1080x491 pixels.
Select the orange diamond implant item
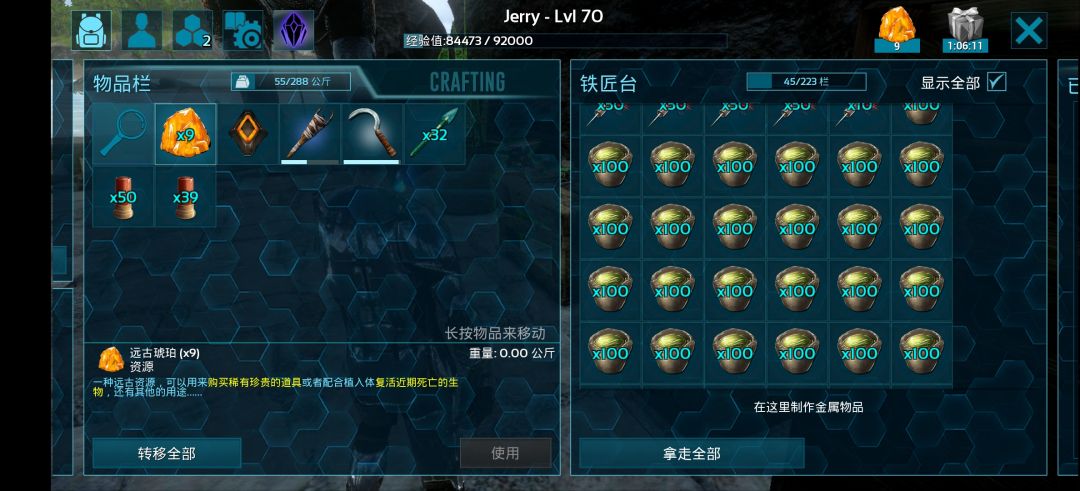pyautogui.click(x=247, y=134)
